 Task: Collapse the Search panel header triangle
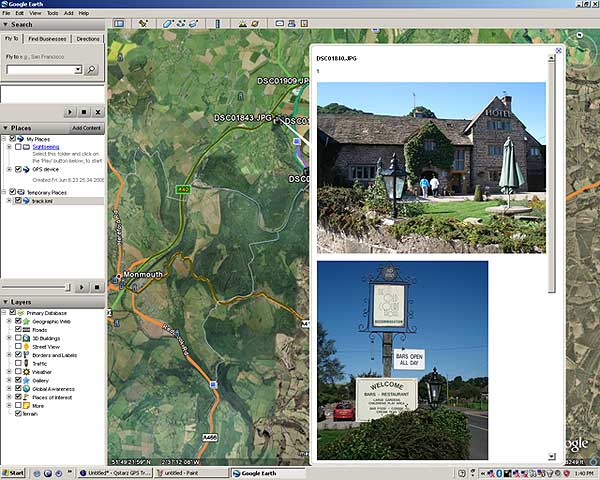coord(5,24)
